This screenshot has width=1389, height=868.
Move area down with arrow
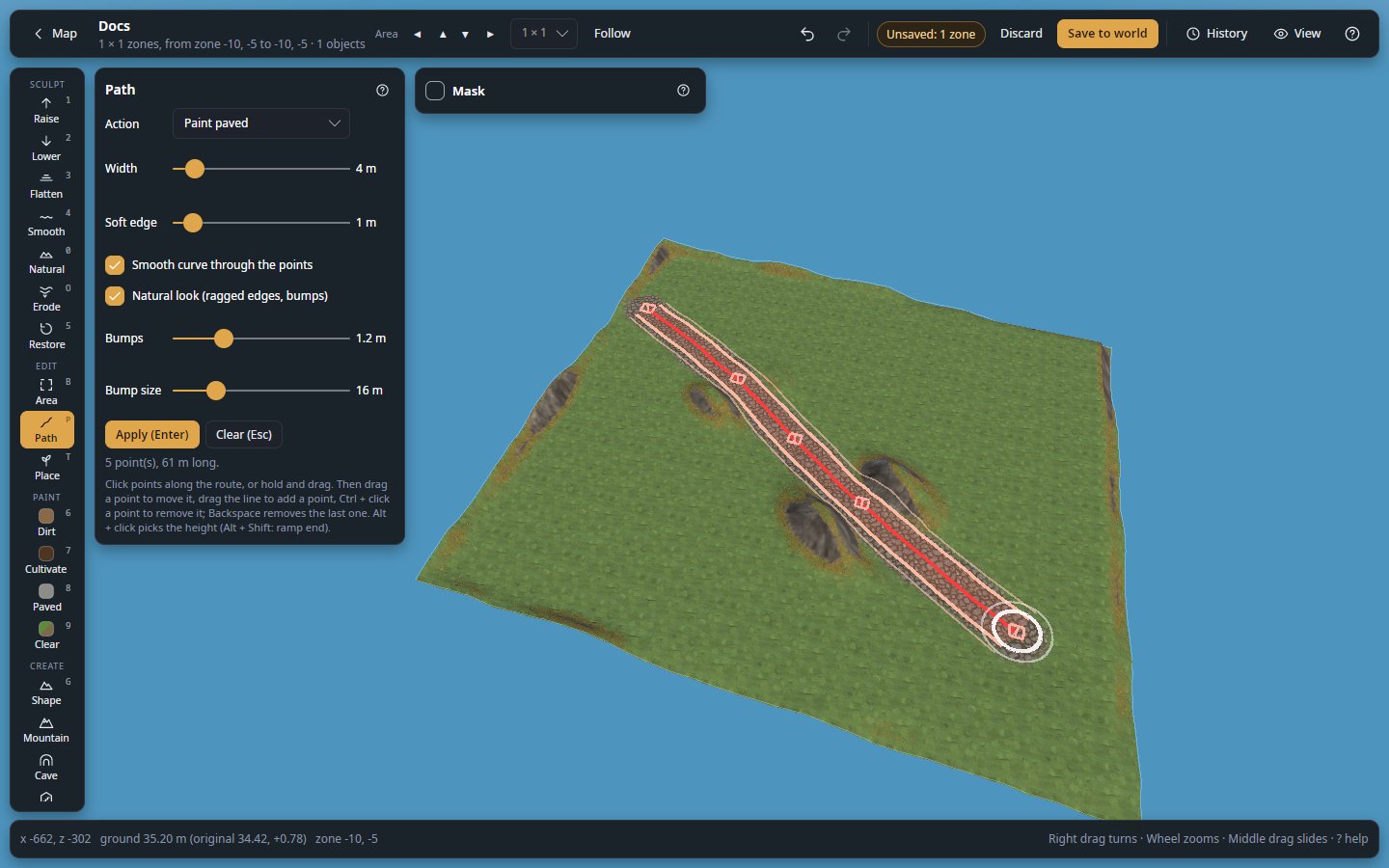pyautogui.click(x=465, y=34)
